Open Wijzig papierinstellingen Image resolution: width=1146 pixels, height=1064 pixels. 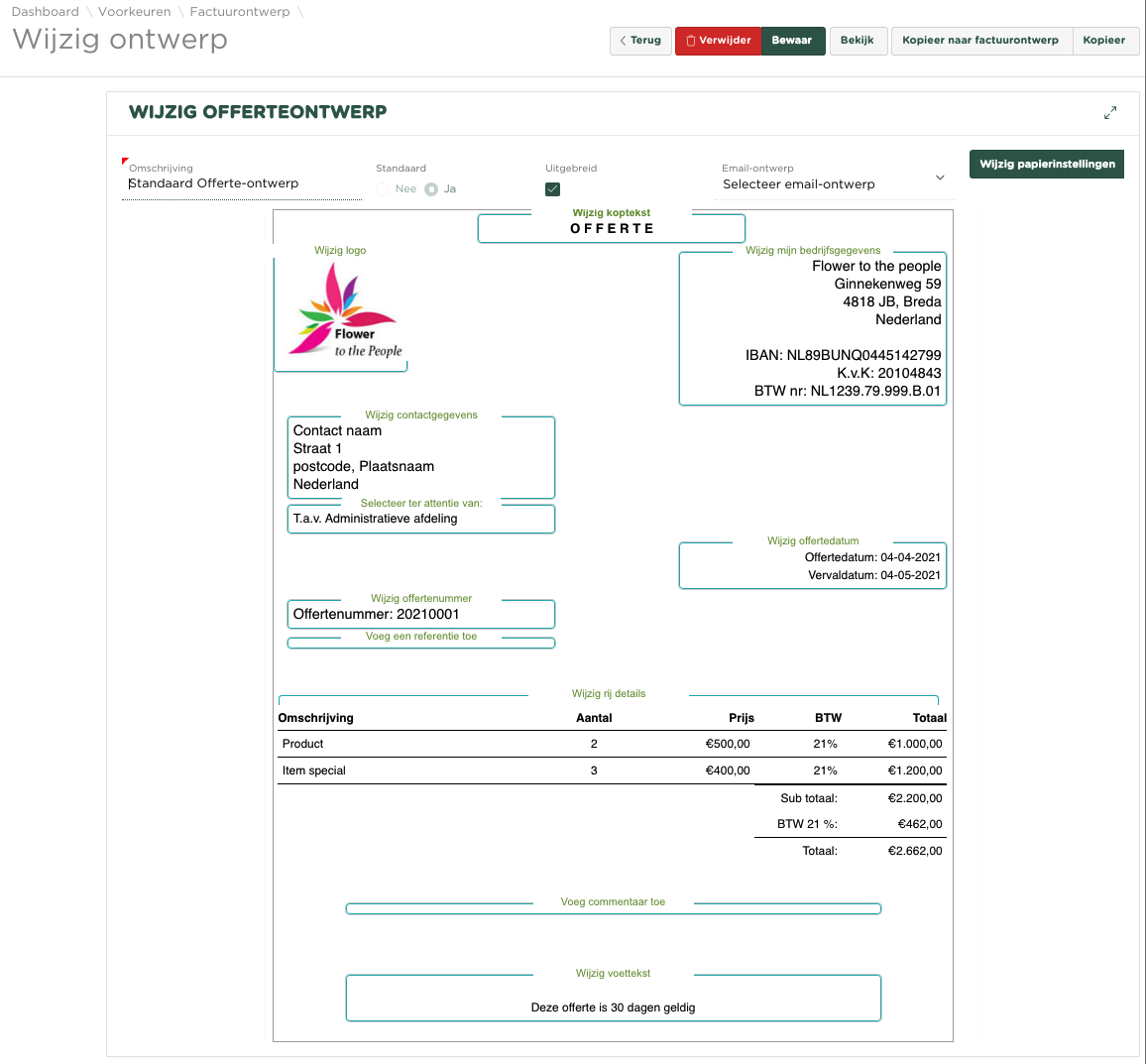point(1047,165)
